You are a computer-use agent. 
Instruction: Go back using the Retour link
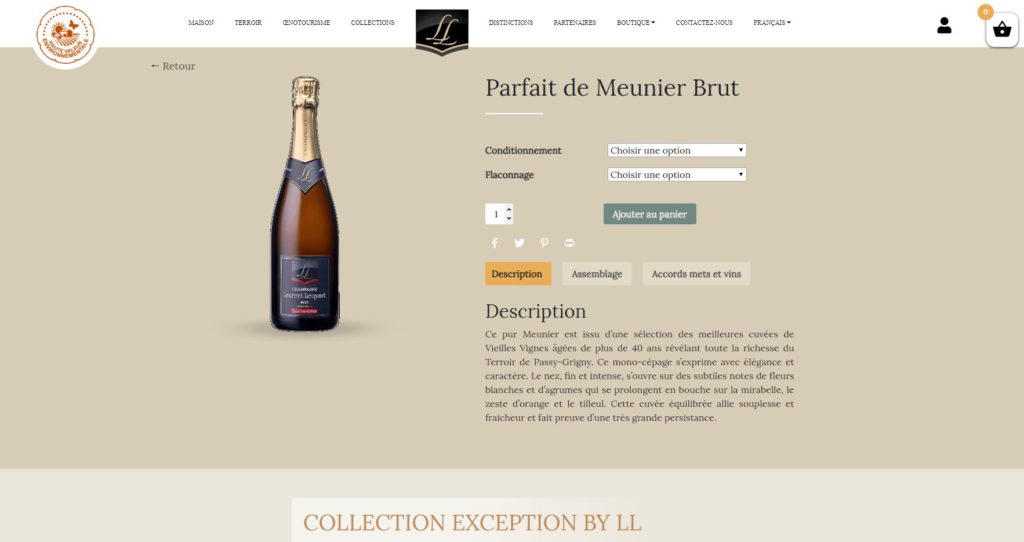coord(173,66)
